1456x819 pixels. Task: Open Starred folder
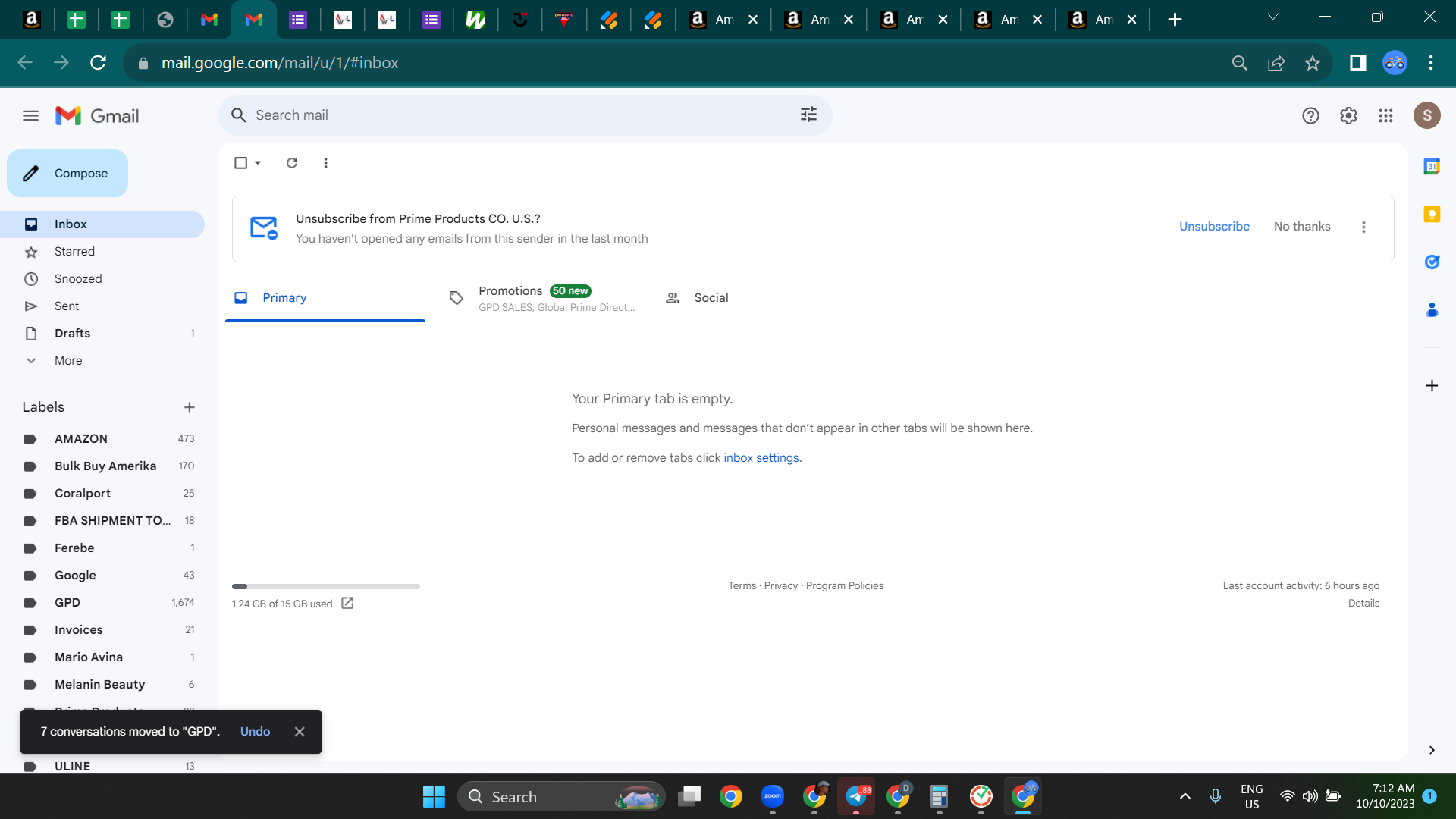point(102,252)
